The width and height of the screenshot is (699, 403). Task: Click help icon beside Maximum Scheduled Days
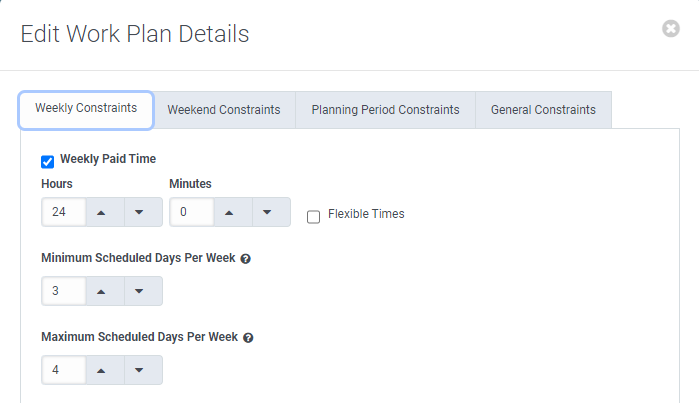point(248,338)
